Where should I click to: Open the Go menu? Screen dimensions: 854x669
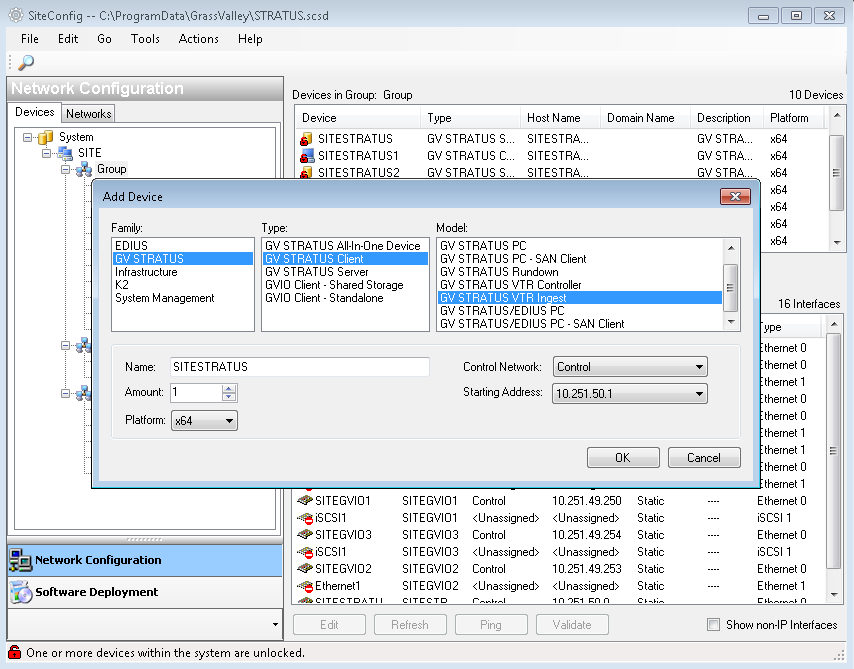(104, 39)
